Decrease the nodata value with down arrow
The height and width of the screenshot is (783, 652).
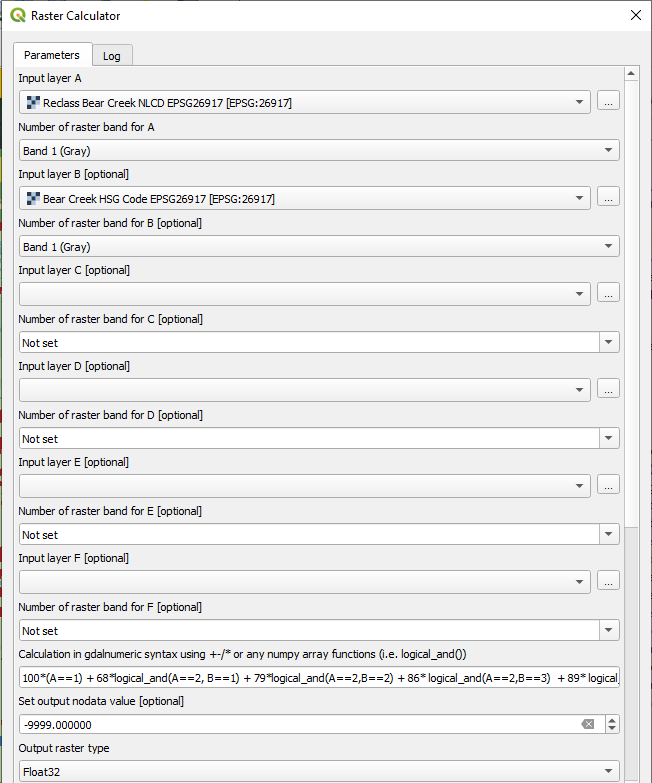tap(612, 730)
